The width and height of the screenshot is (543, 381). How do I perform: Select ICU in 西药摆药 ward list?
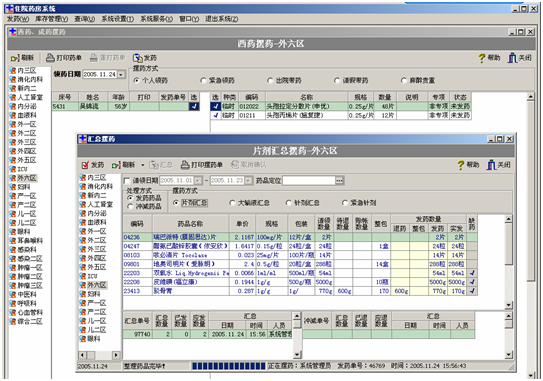point(19,169)
